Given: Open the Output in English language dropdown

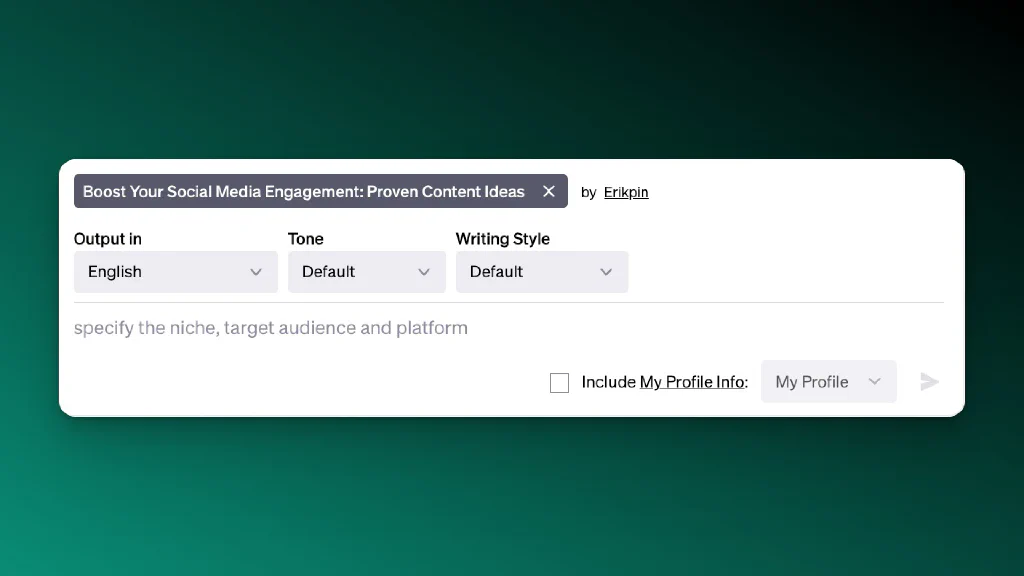Looking at the screenshot, I should click(x=176, y=272).
